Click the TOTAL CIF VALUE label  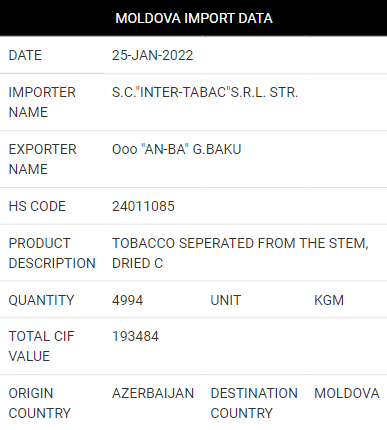tap(41, 346)
